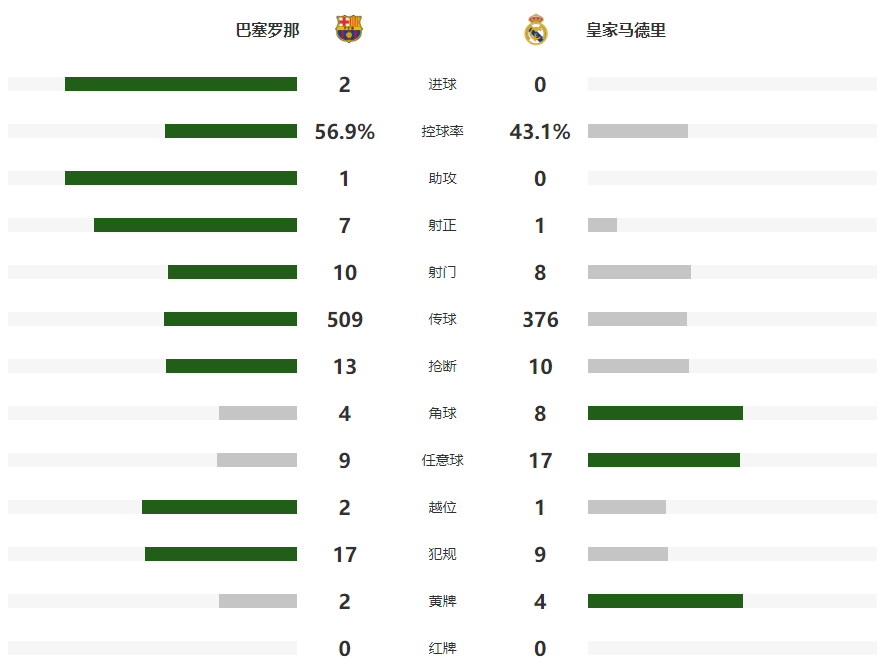Select the 射正 stat label
Image resolution: width=883 pixels, height=665 pixels.
[x=442, y=225]
